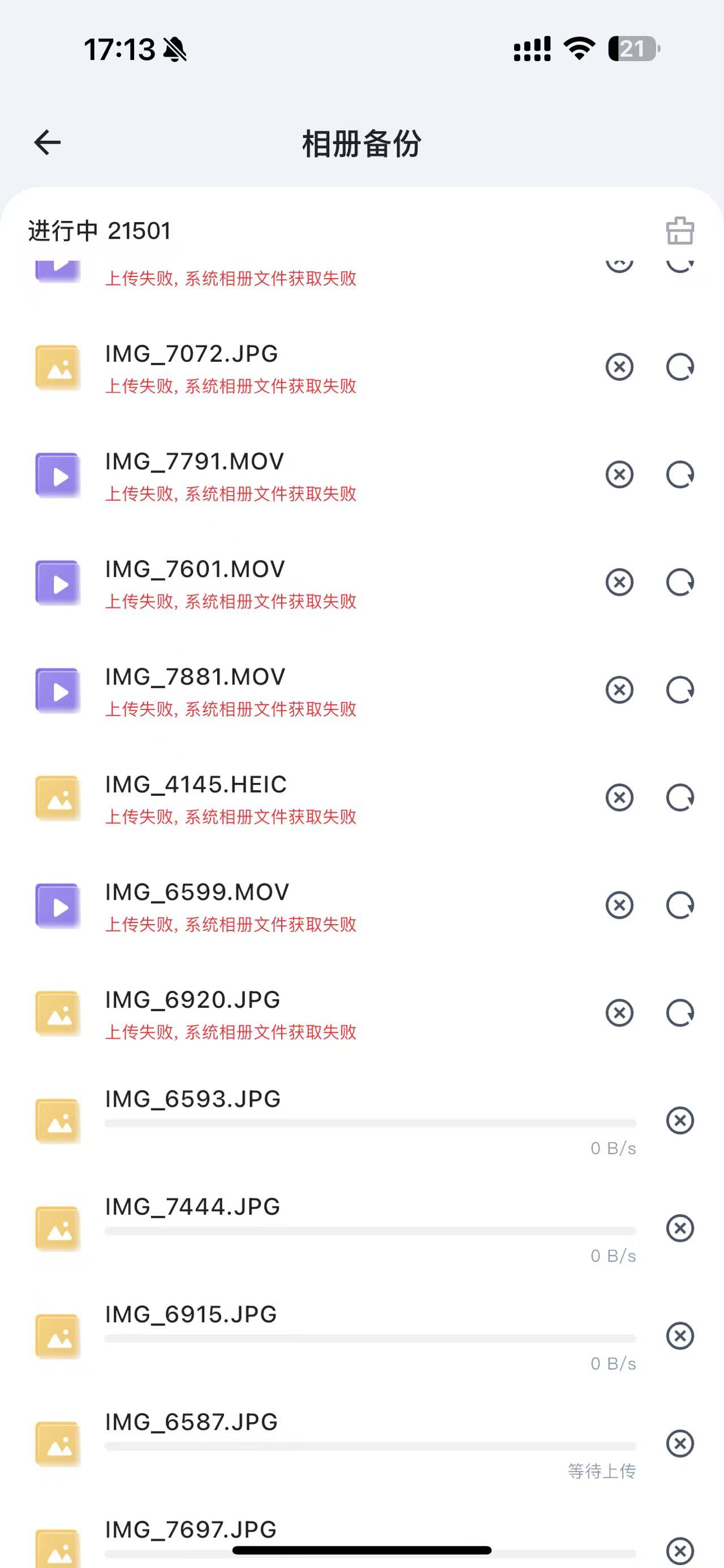Select the IMG_6920.JPG file name

192,1000
